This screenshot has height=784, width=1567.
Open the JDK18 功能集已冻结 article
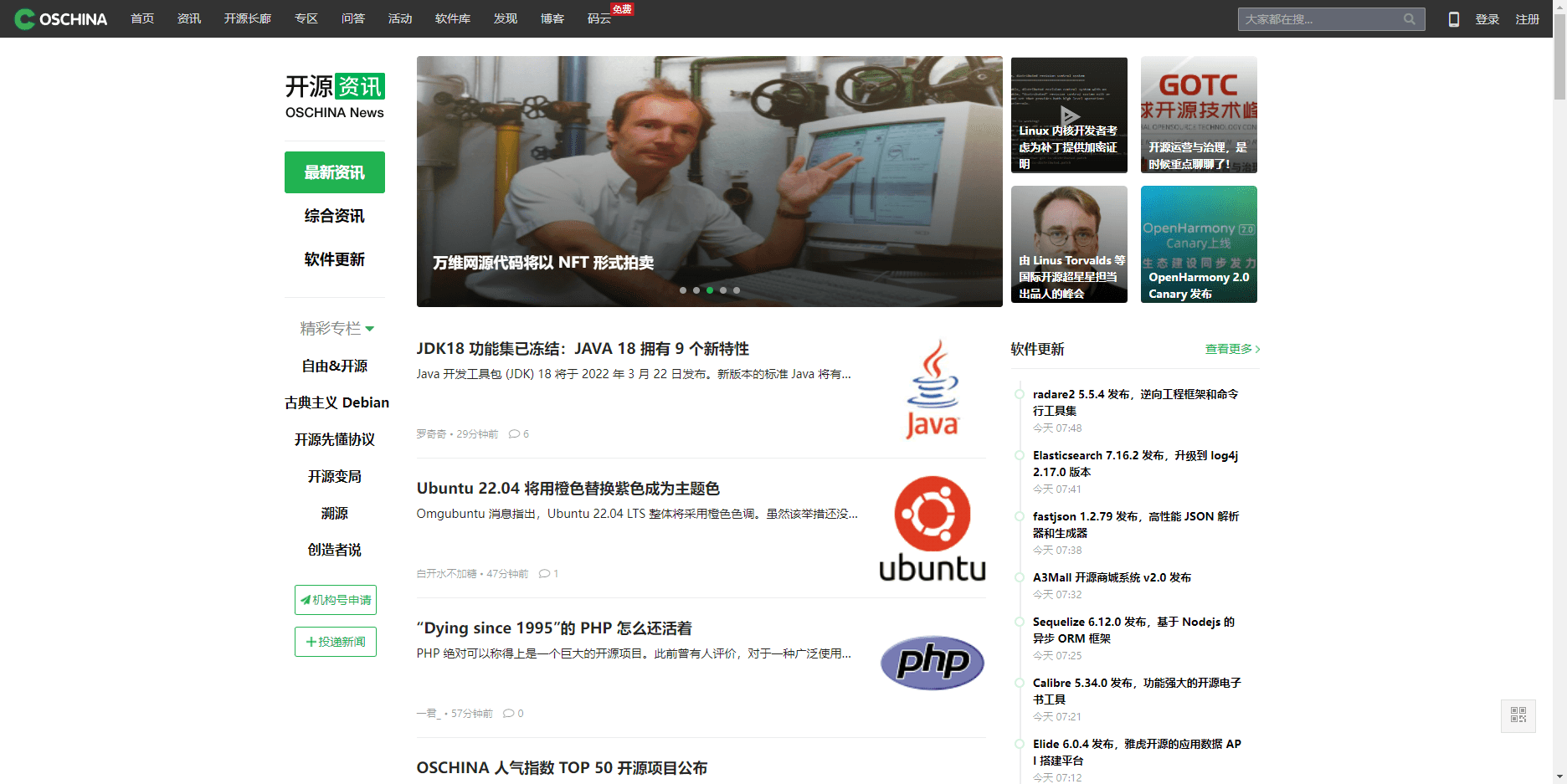coord(583,349)
